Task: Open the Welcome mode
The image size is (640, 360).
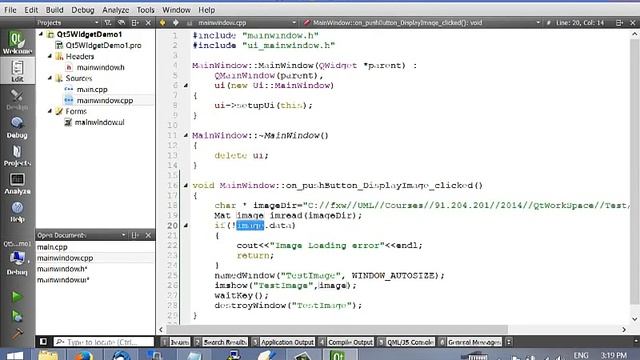Action: pyautogui.click(x=17, y=42)
